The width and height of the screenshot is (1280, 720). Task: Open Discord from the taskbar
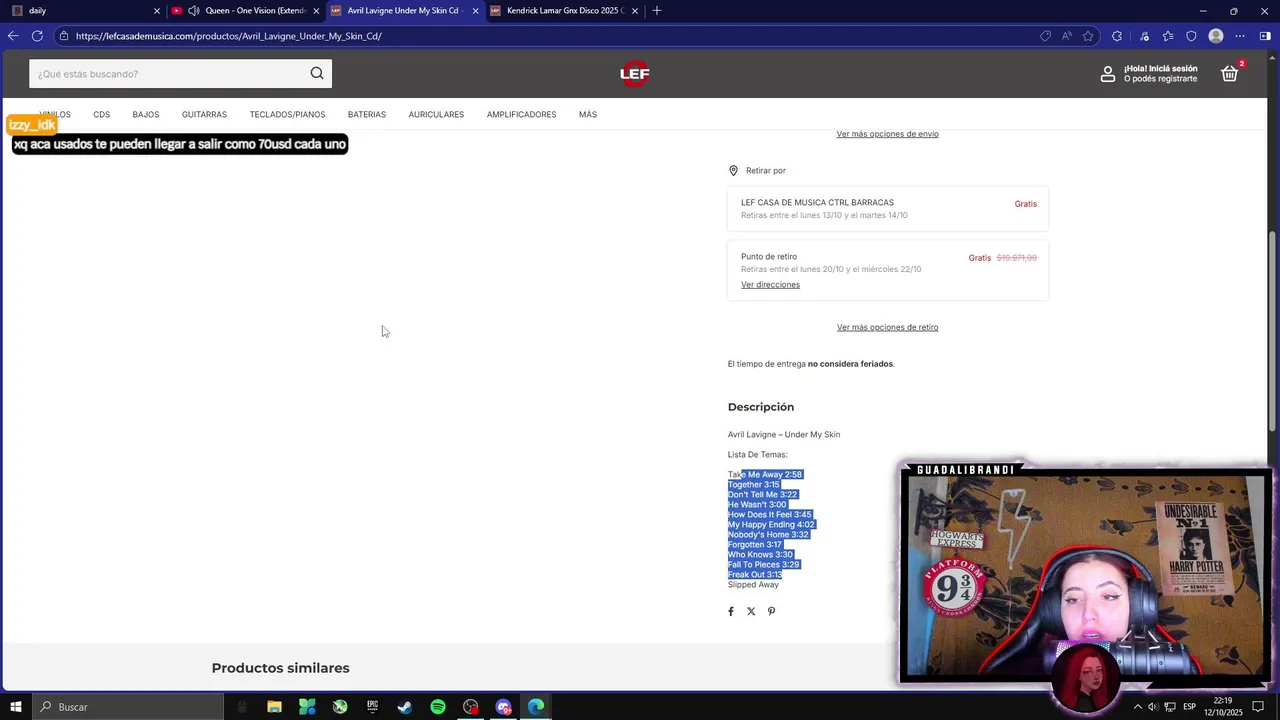click(503, 707)
